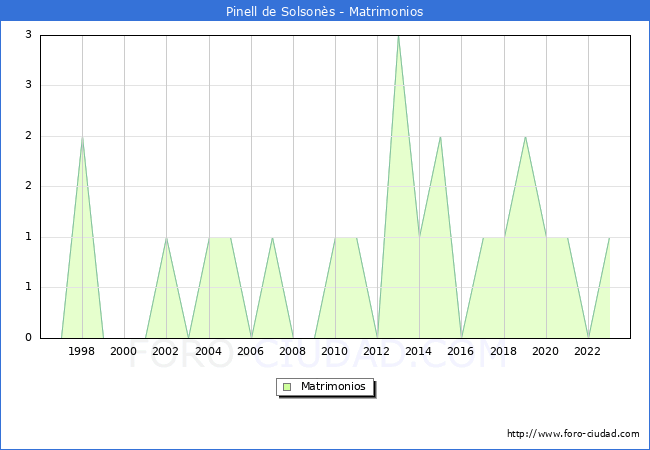The width and height of the screenshot is (650, 450).
Task: Click the 2013 highest peak data point
Action: click(398, 36)
